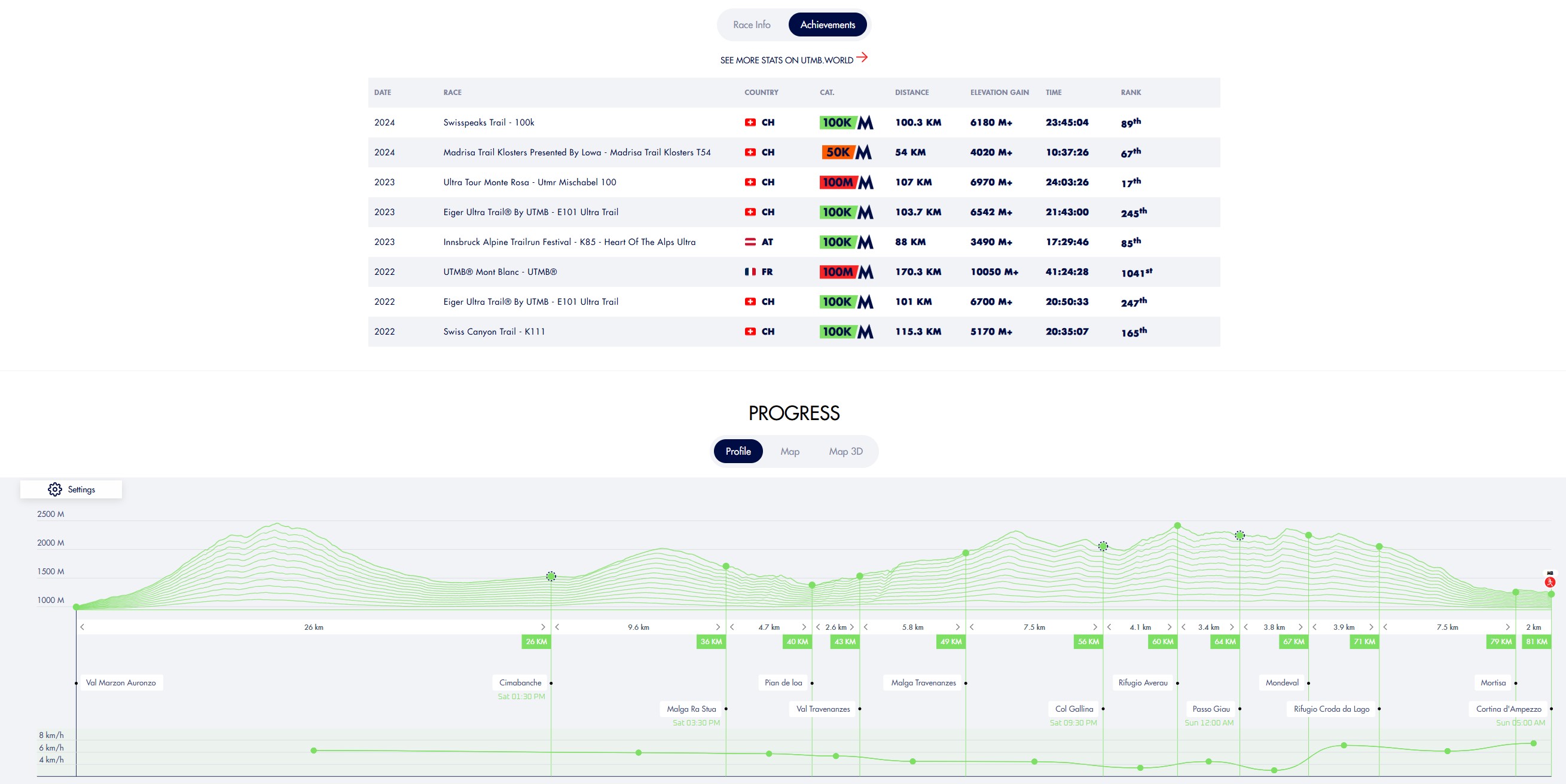Select the Achievements tab
1566x784 pixels.
point(828,25)
